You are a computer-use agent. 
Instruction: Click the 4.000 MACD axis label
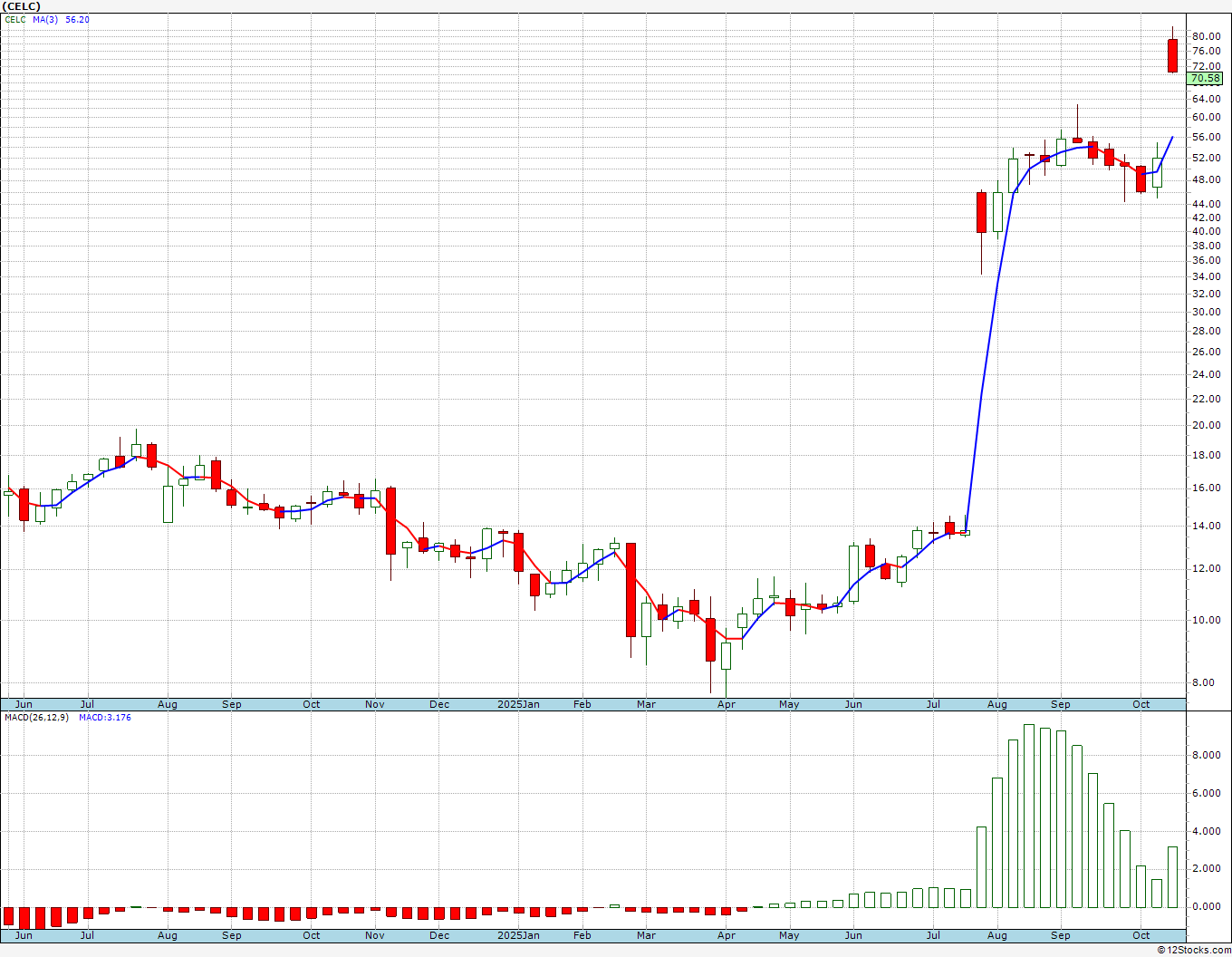coord(1206,831)
